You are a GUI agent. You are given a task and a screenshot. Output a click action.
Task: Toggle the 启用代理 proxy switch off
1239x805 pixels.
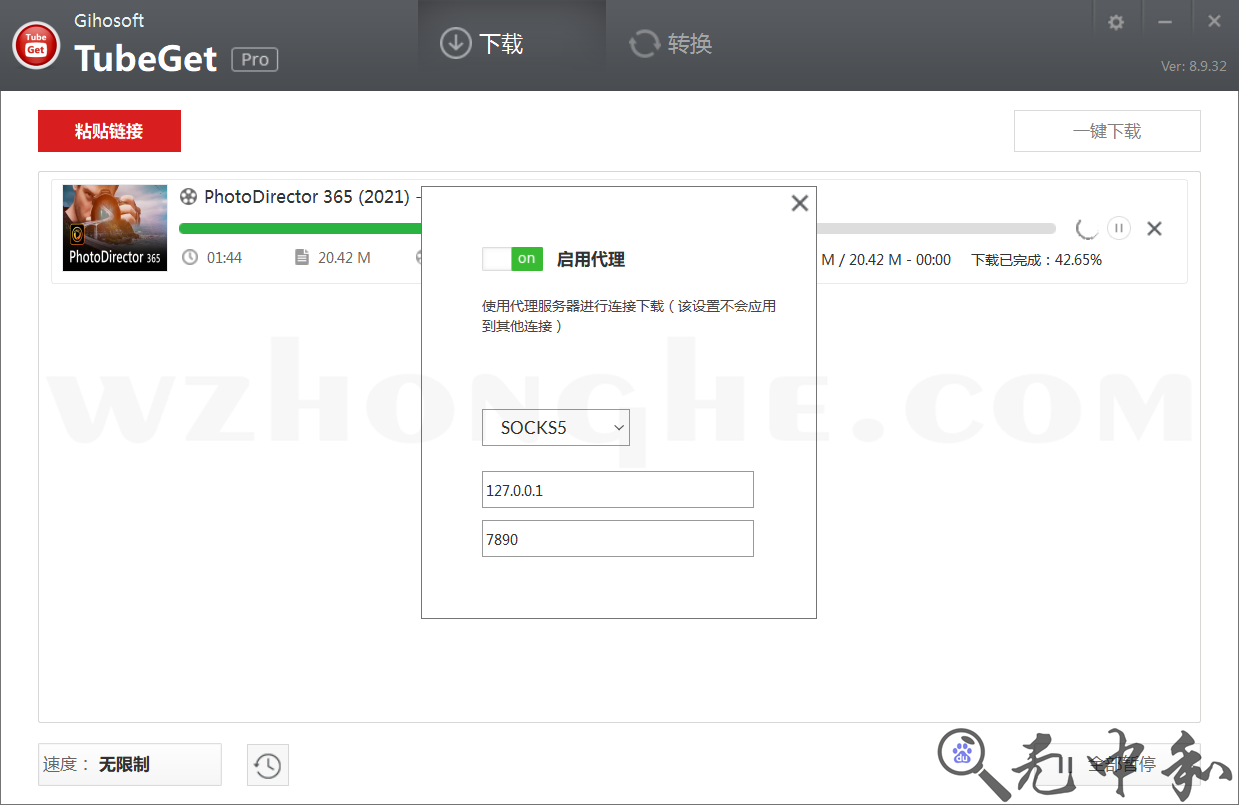512,259
